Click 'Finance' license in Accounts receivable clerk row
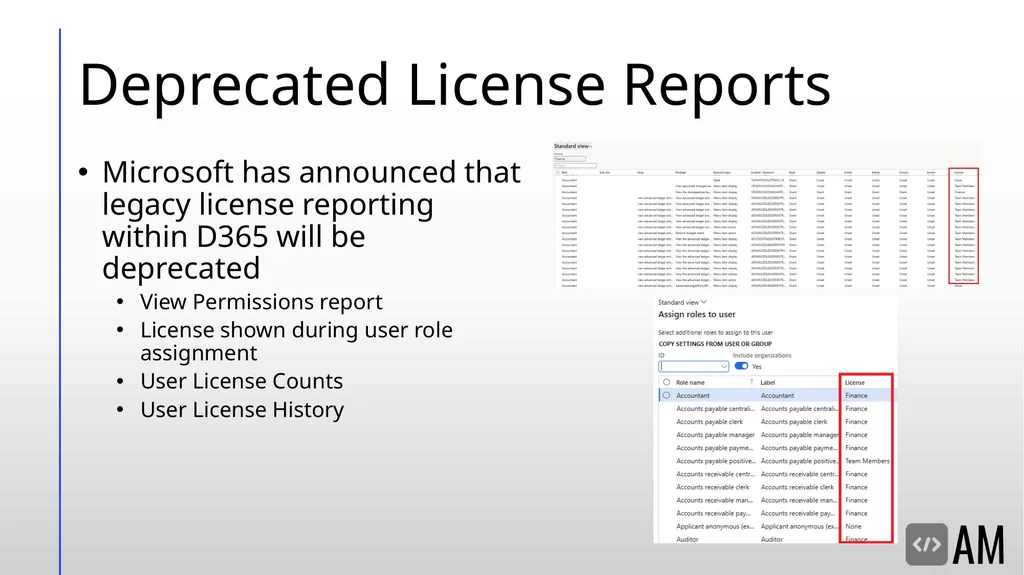This screenshot has width=1024, height=575. click(856, 487)
